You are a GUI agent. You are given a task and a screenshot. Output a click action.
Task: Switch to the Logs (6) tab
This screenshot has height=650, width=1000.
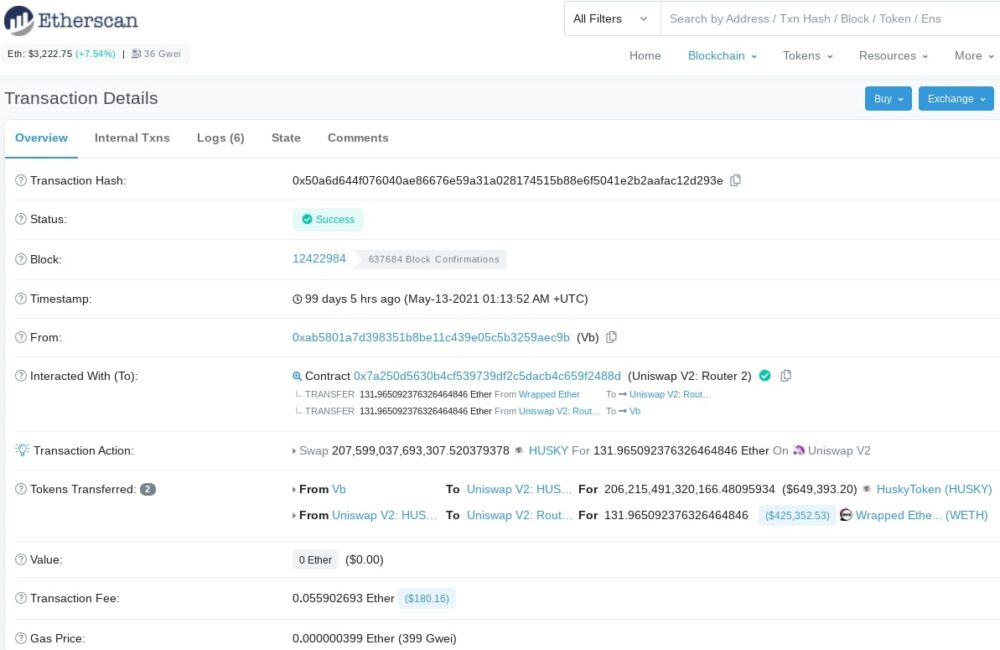tap(220, 138)
